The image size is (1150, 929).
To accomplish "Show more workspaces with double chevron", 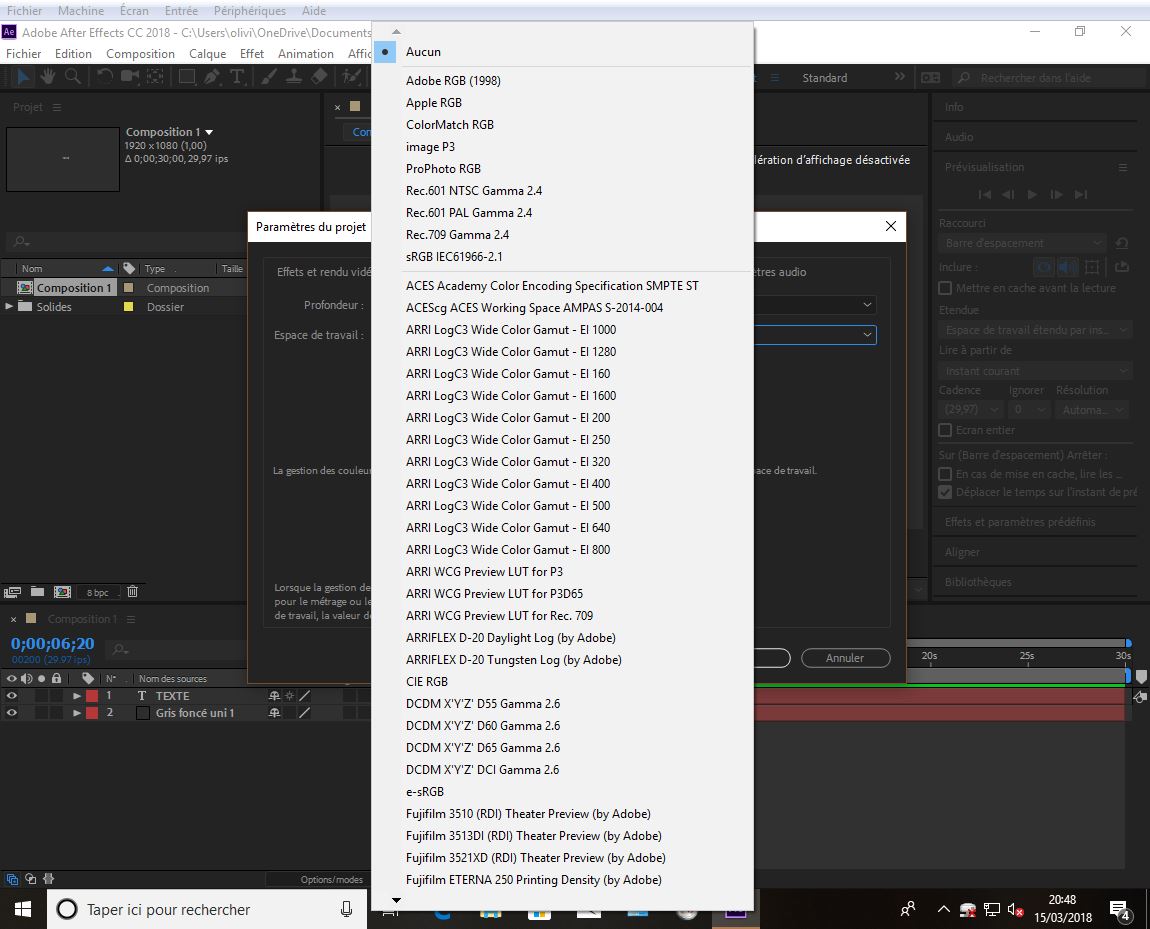I will coord(899,77).
